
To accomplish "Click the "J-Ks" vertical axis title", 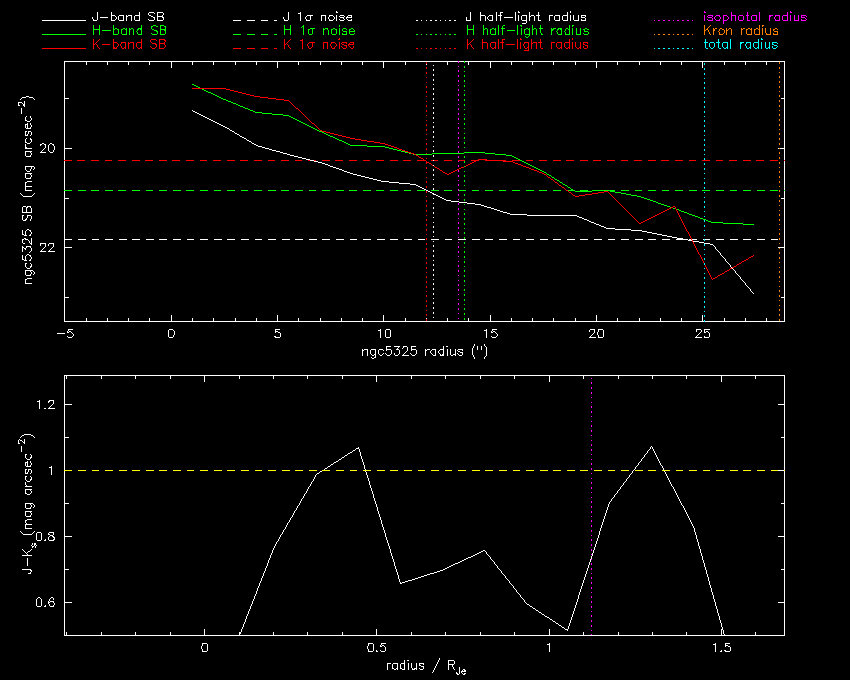I will click(27, 504).
